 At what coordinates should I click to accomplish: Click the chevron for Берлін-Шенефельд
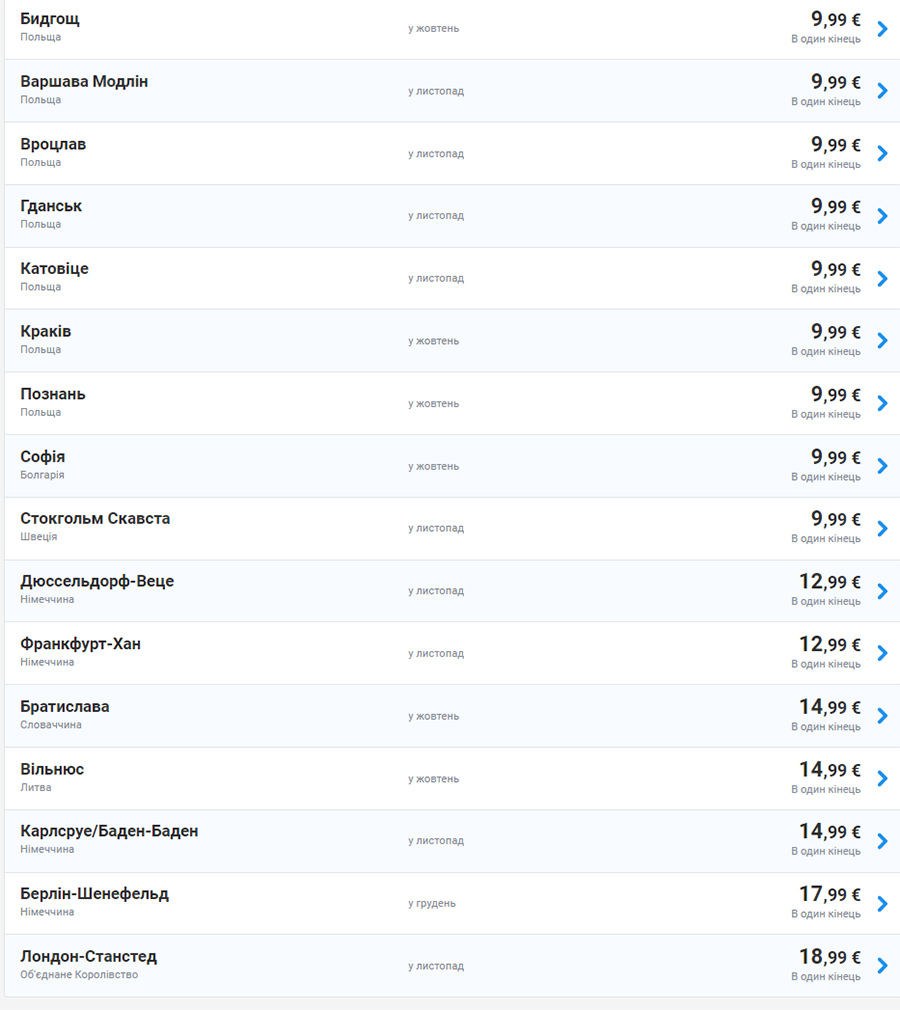pyautogui.click(x=883, y=904)
